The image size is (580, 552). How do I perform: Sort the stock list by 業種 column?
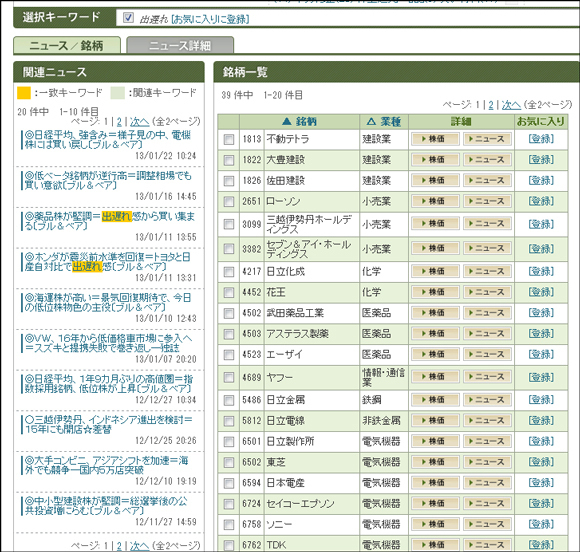[x=384, y=121]
